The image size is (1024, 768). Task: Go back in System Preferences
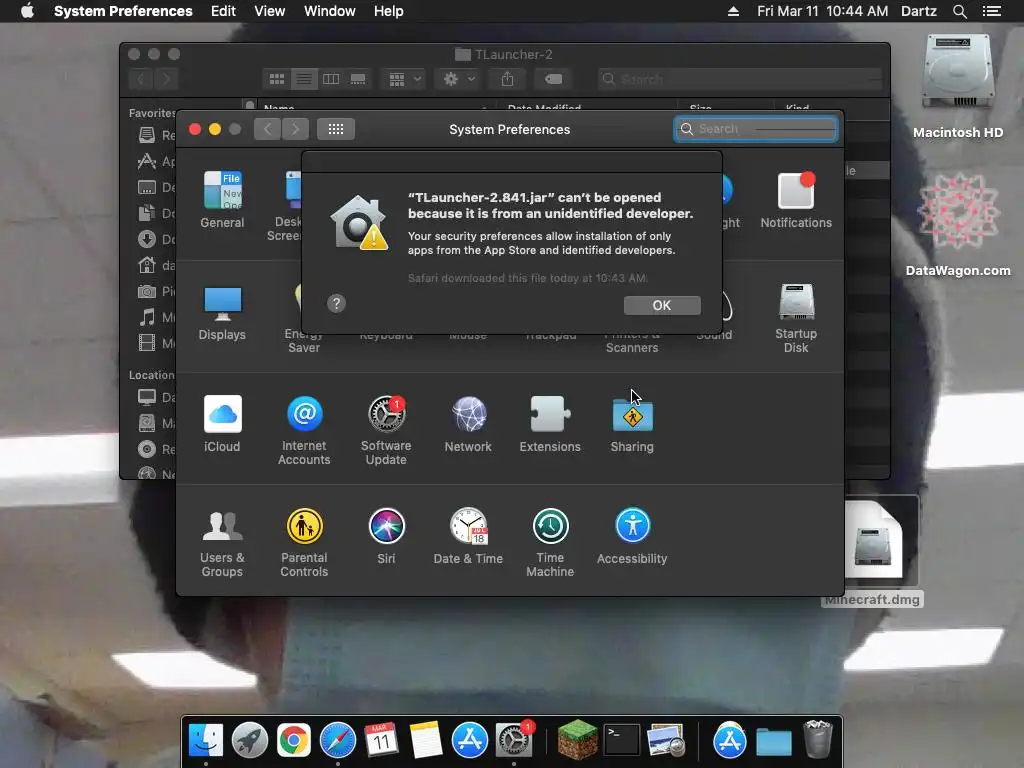268,129
